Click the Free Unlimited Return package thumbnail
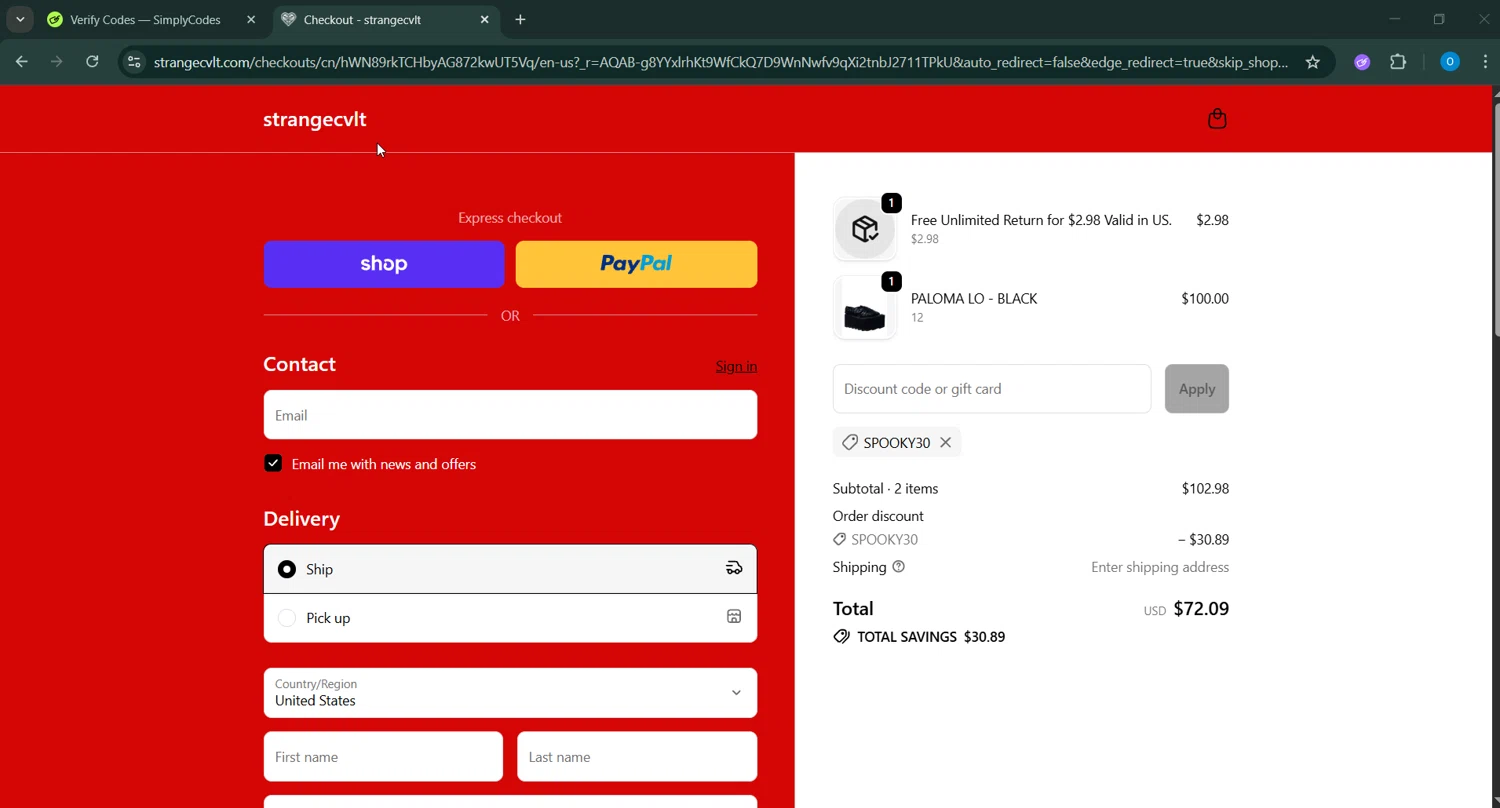The height and width of the screenshot is (808, 1500). click(865, 229)
